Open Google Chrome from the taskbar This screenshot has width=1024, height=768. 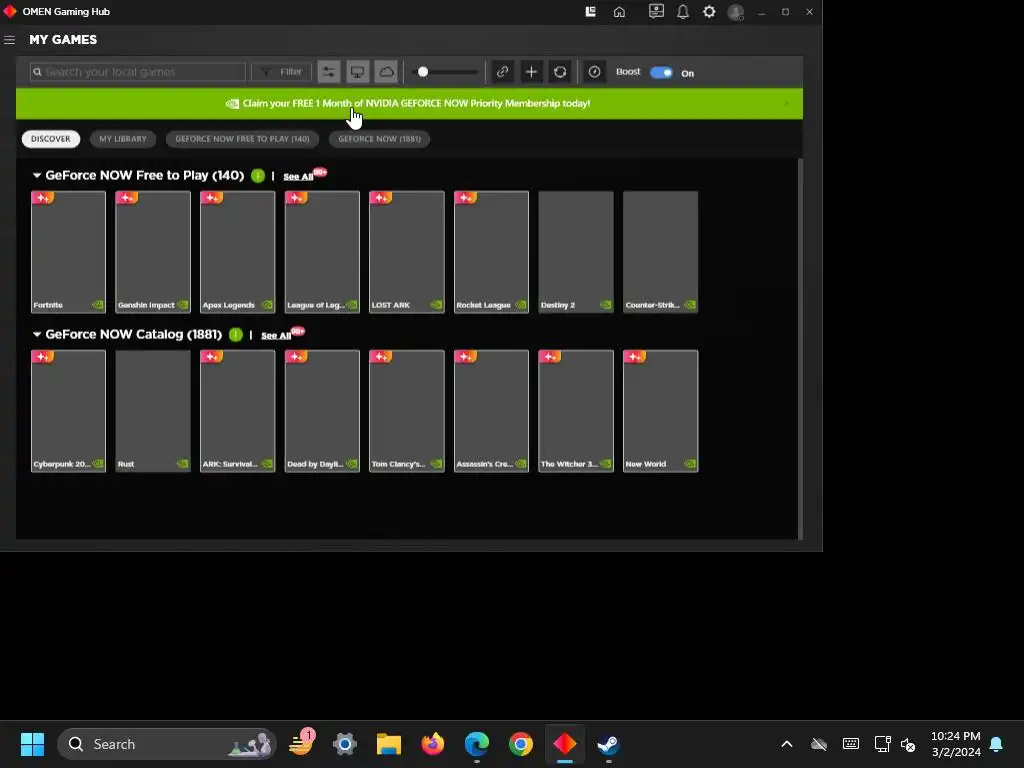click(x=520, y=744)
